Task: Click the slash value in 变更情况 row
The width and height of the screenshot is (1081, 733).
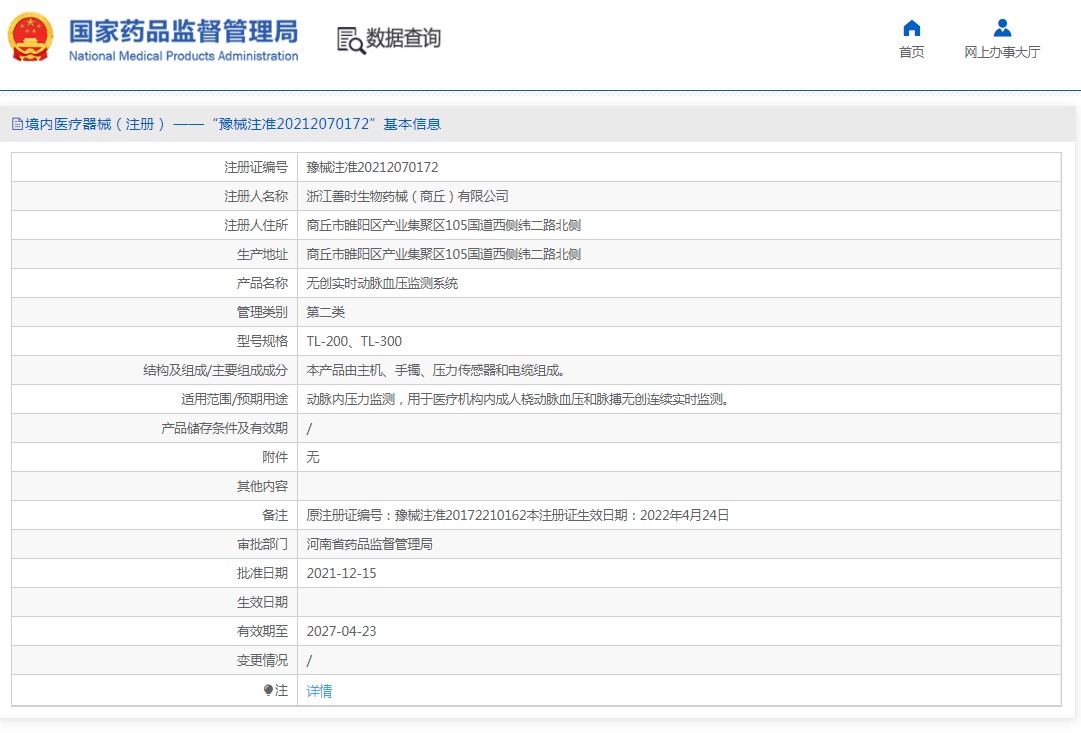Action: coord(309,661)
